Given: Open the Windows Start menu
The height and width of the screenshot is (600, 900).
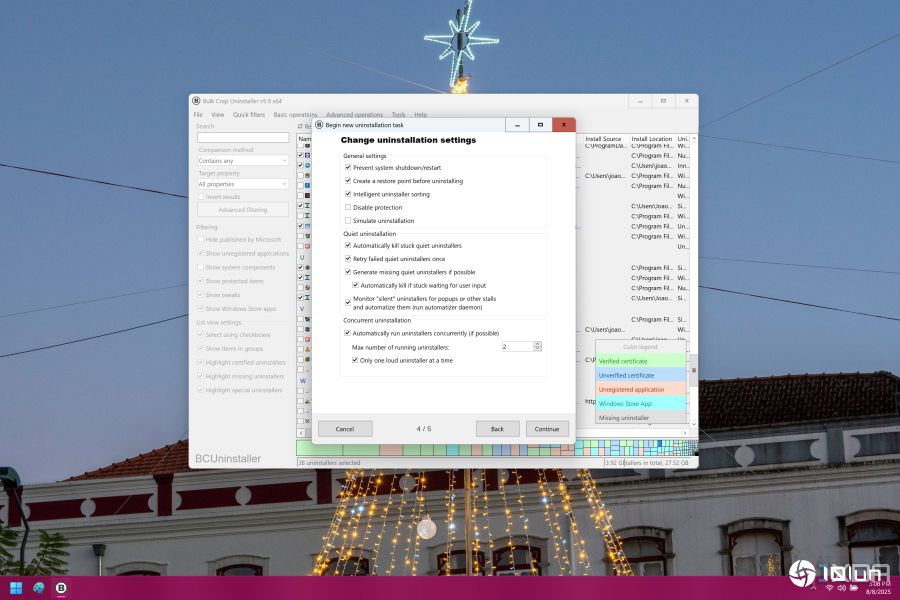Looking at the screenshot, I should point(16,588).
